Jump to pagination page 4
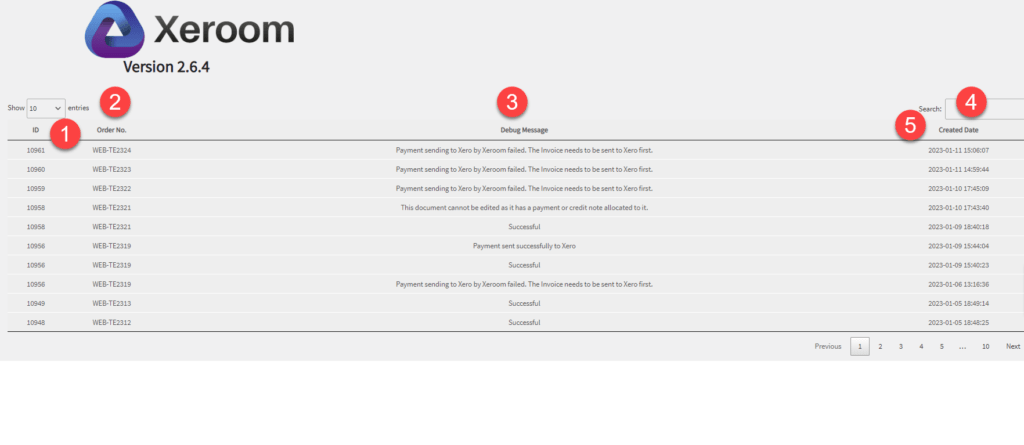The height and width of the screenshot is (445, 1024). (x=921, y=346)
